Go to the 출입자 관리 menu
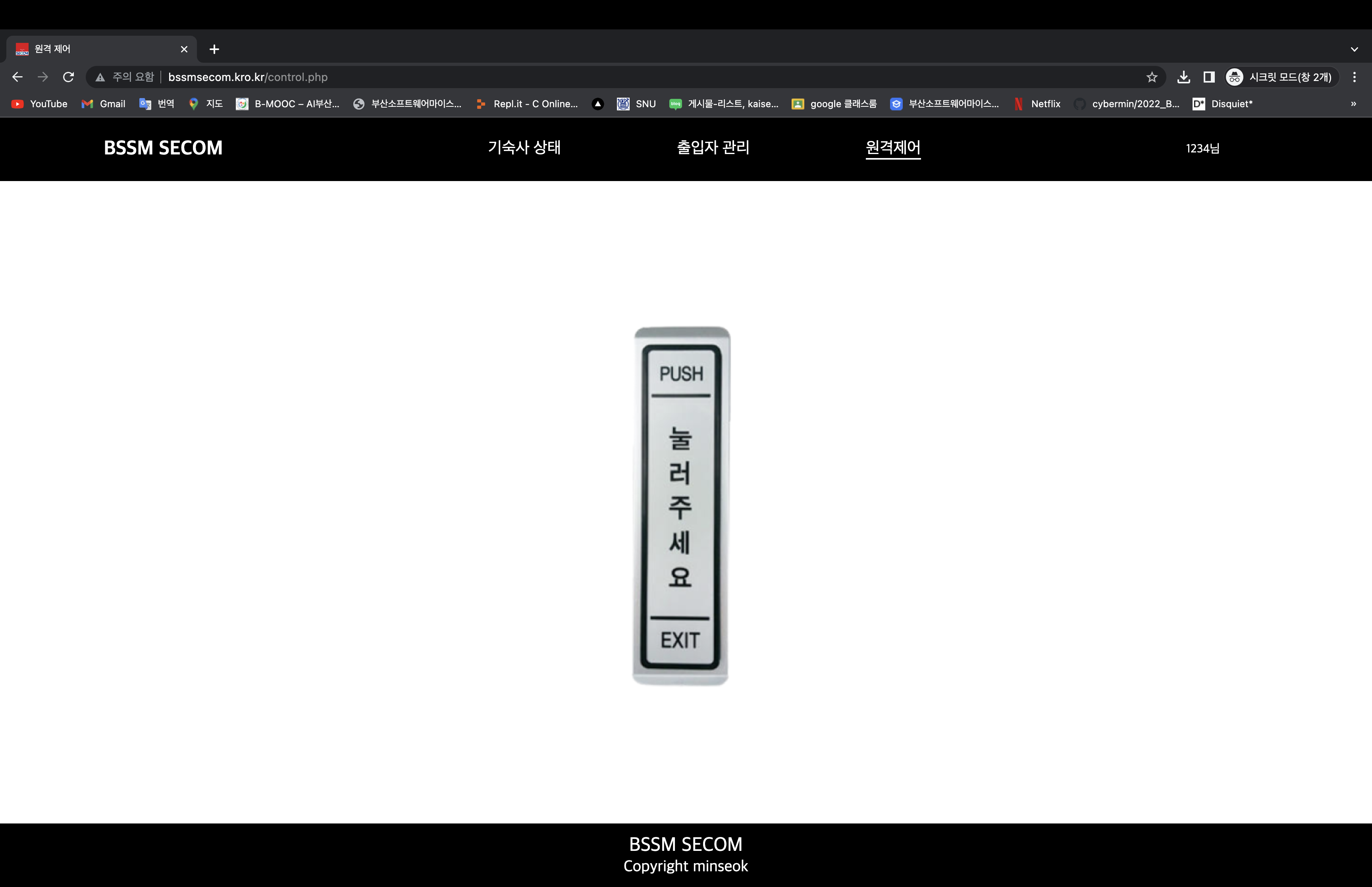Image resolution: width=1372 pixels, height=887 pixels. tap(713, 147)
